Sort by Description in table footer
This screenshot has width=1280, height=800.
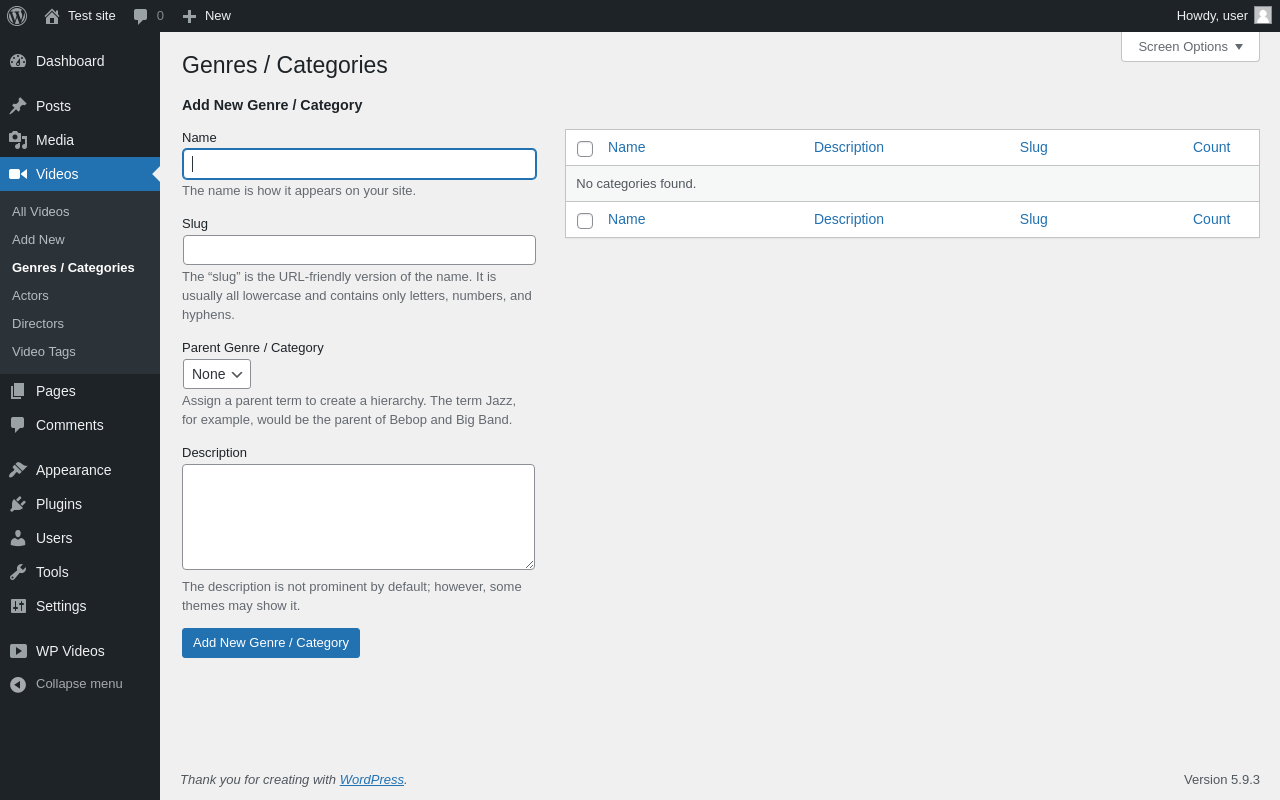coord(849,219)
